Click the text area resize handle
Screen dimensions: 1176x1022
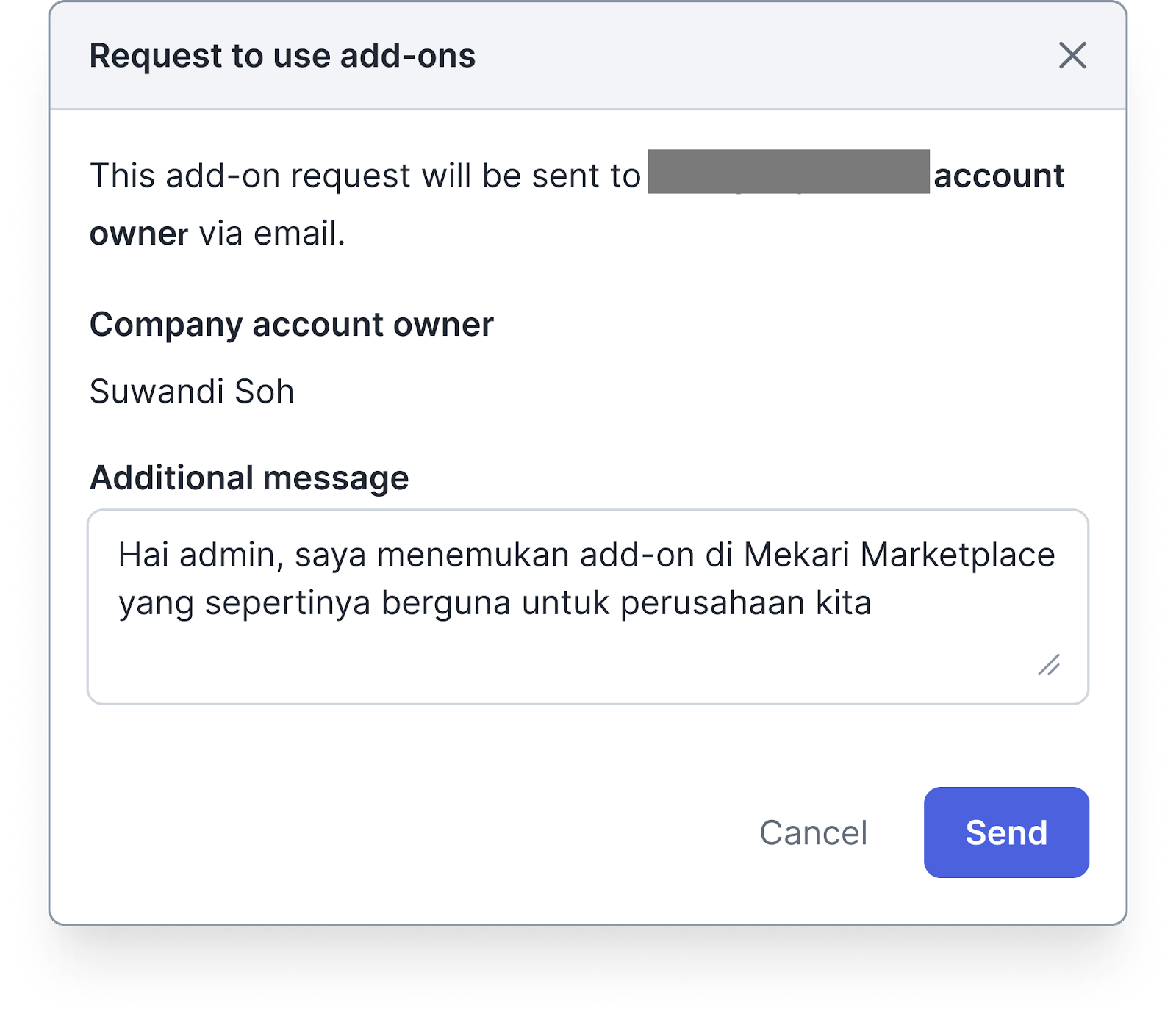(x=1049, y=665)
